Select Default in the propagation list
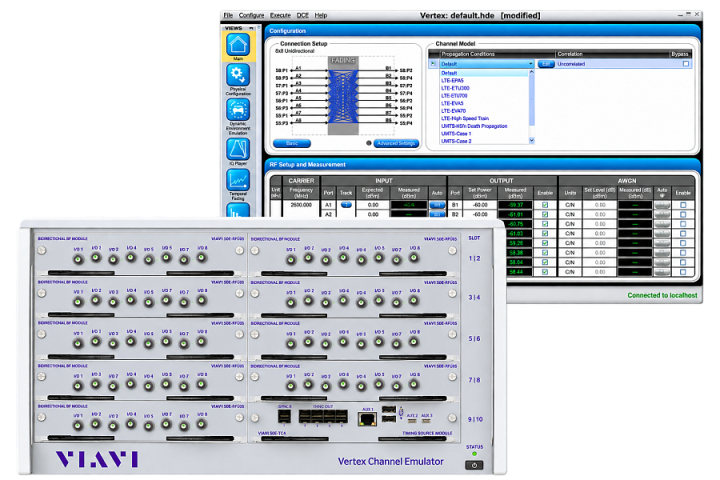The width and height of the screenshot is (720, 480). click(484, 73)
